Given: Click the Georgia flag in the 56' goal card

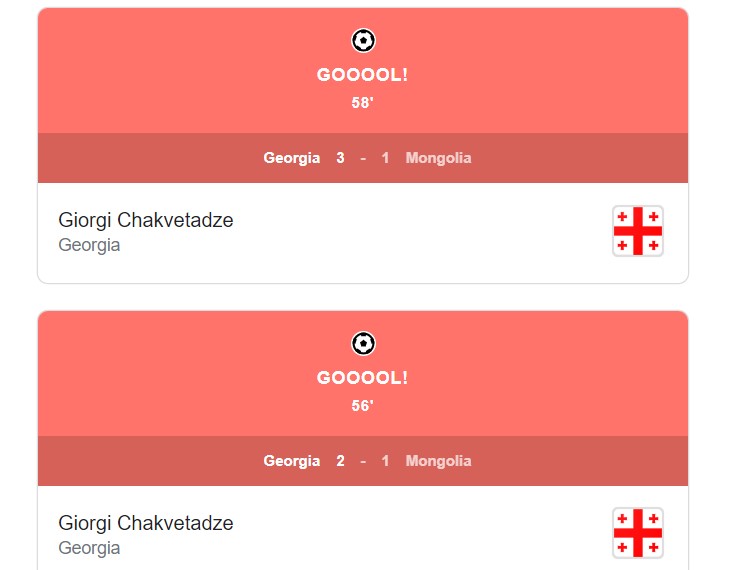Looking at the screenshot, I should 638,533.
